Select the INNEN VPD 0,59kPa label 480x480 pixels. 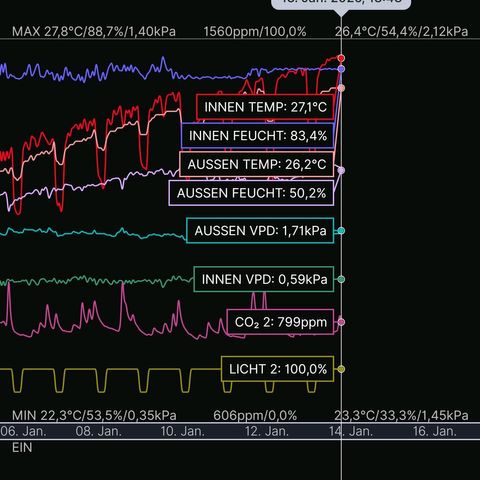point(264,279)
